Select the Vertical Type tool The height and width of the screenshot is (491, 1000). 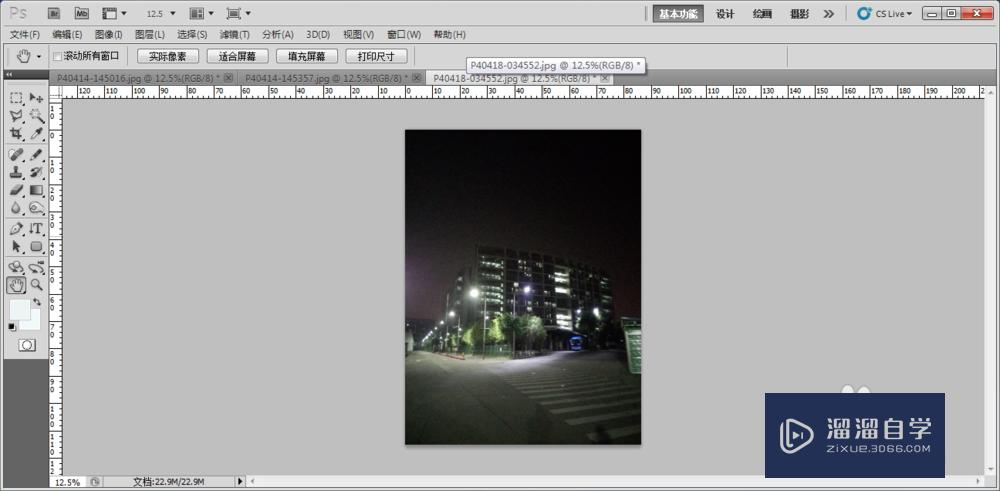point(36,228)
